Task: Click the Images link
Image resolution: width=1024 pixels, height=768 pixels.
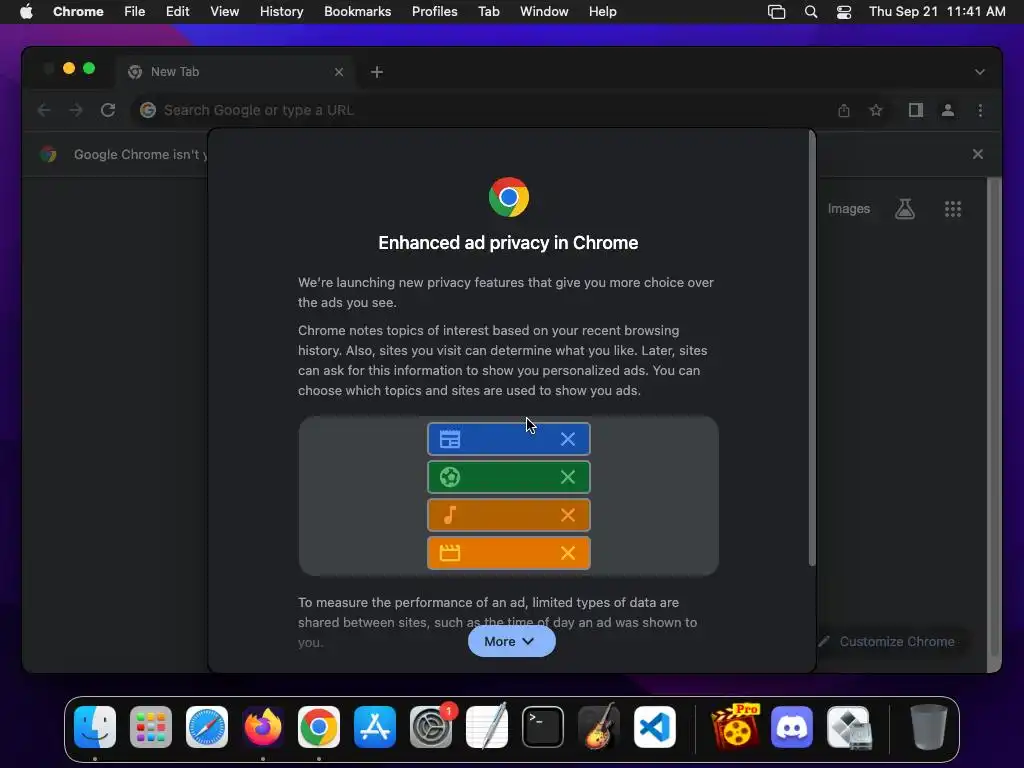Action: (848, 209)
